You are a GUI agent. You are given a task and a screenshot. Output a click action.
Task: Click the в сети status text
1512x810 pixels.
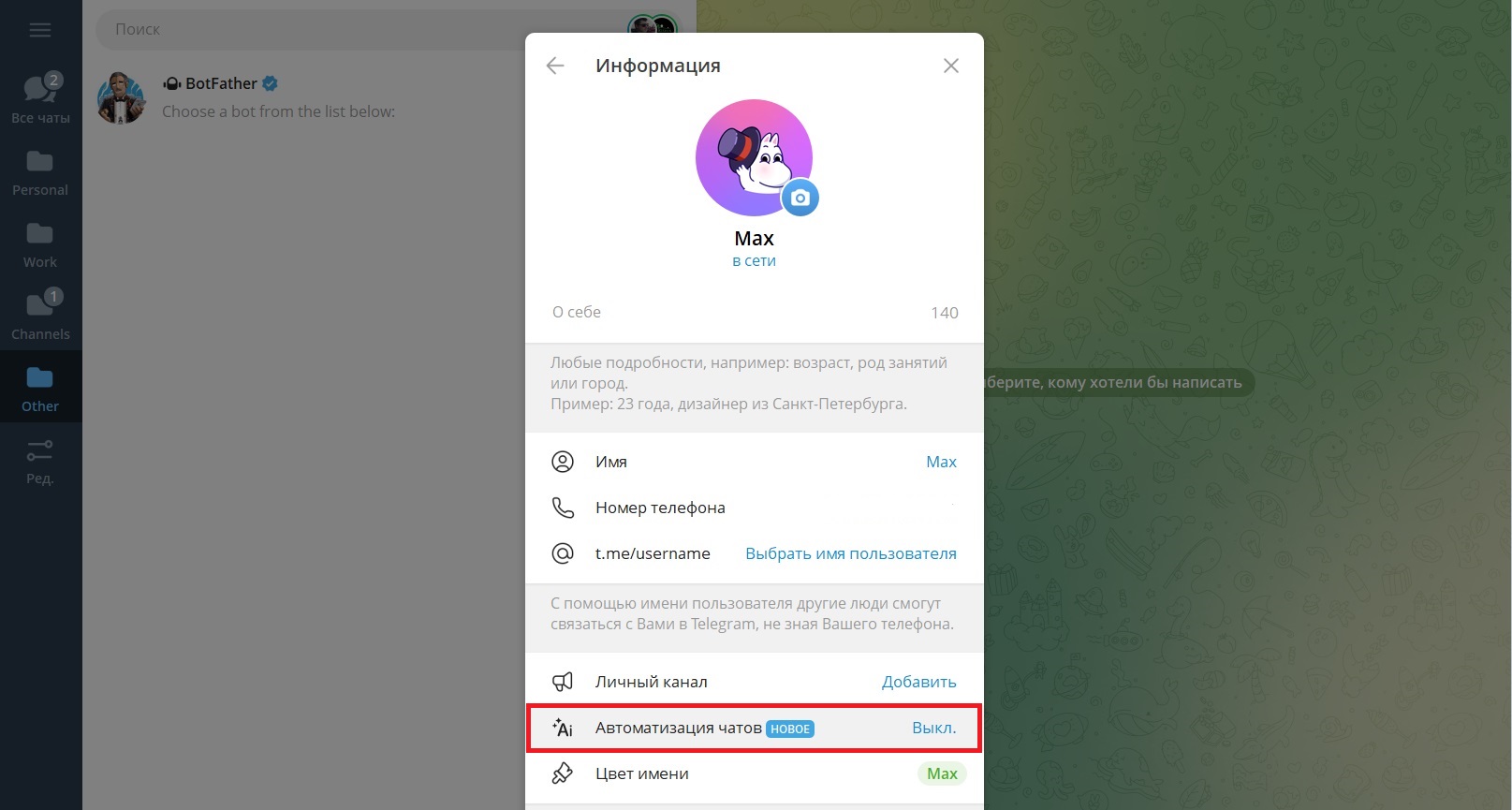tap(754, 261)
